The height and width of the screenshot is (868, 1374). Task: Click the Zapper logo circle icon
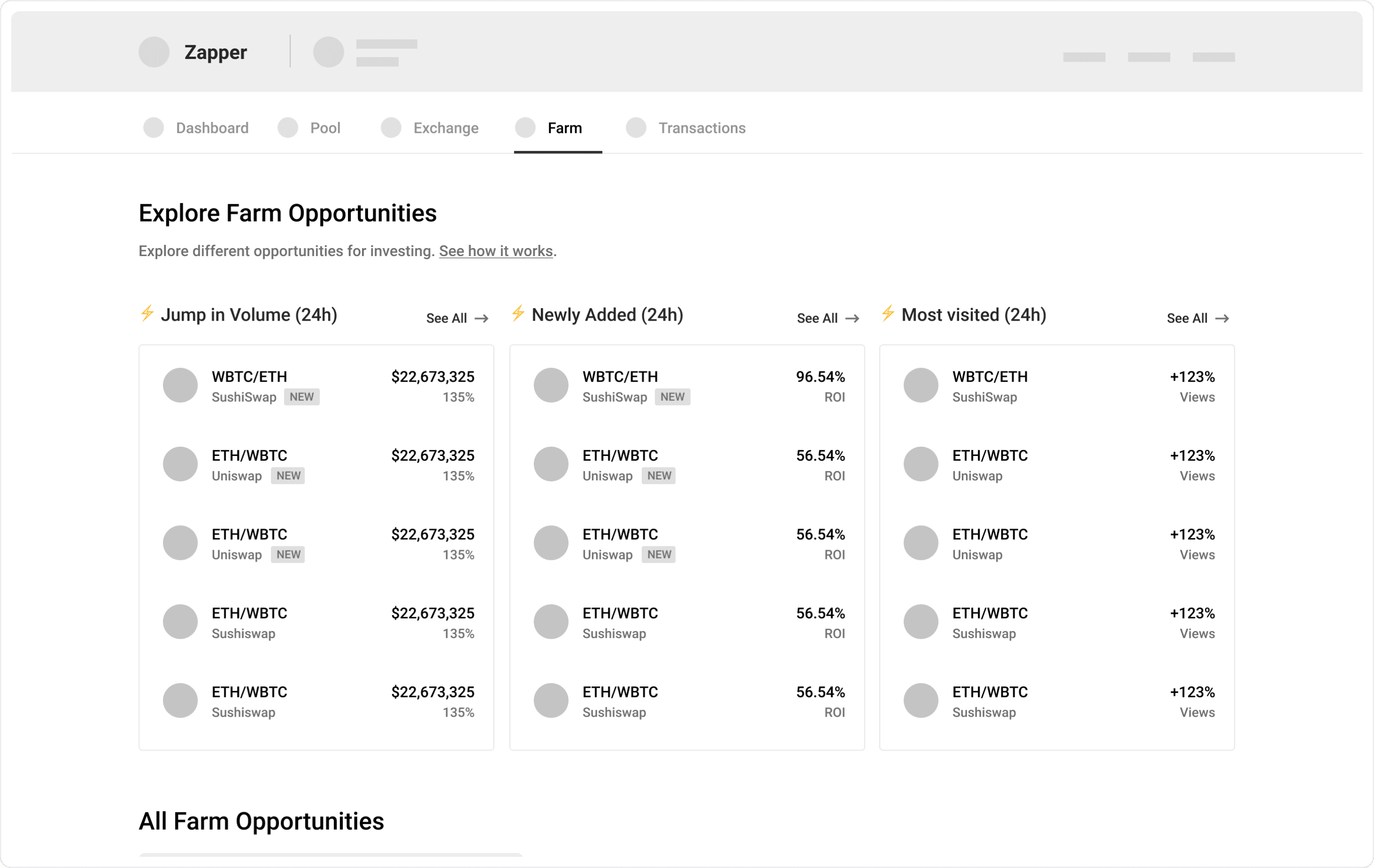click(x=154, y=52)
